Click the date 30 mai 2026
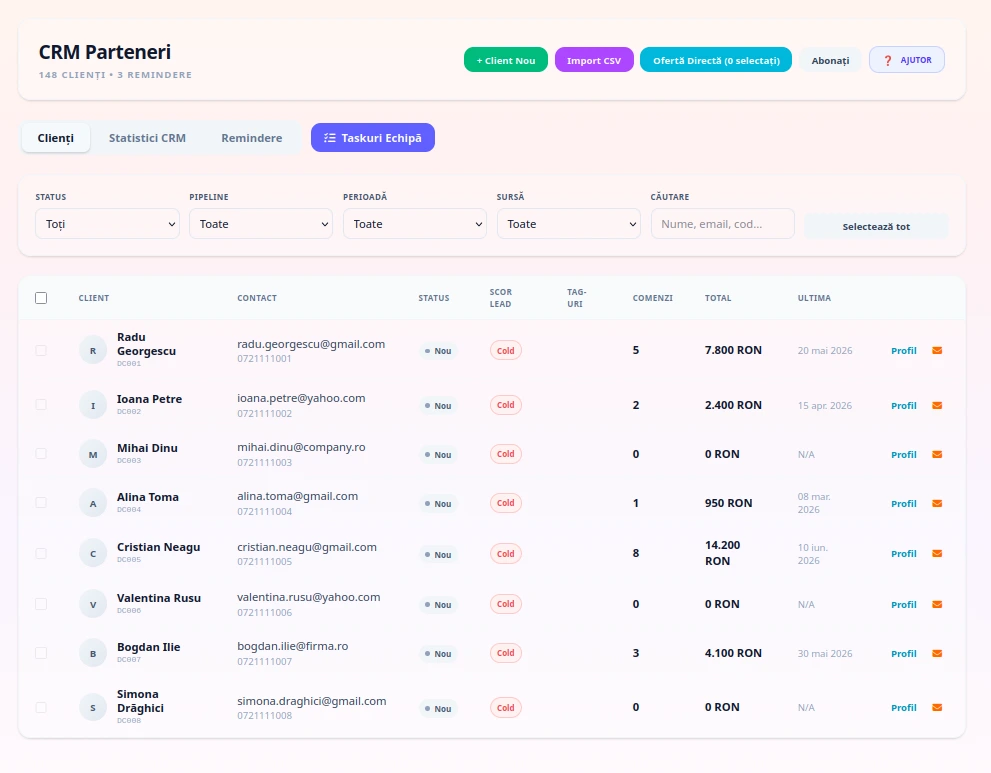The height and width of the screenshot is (773, 991). click(825, 654)
